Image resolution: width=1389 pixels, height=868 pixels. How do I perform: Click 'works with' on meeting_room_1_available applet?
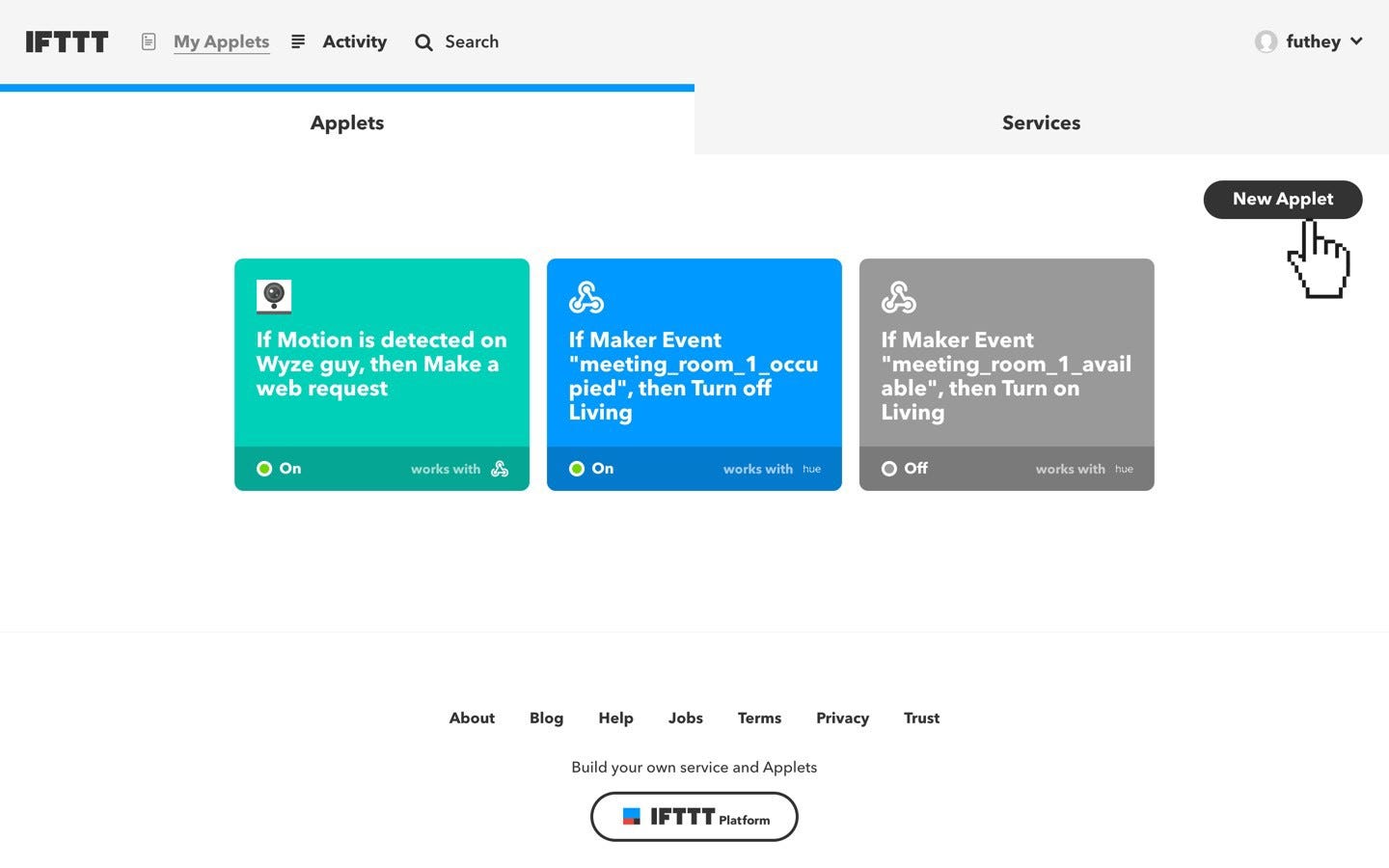1071,469
